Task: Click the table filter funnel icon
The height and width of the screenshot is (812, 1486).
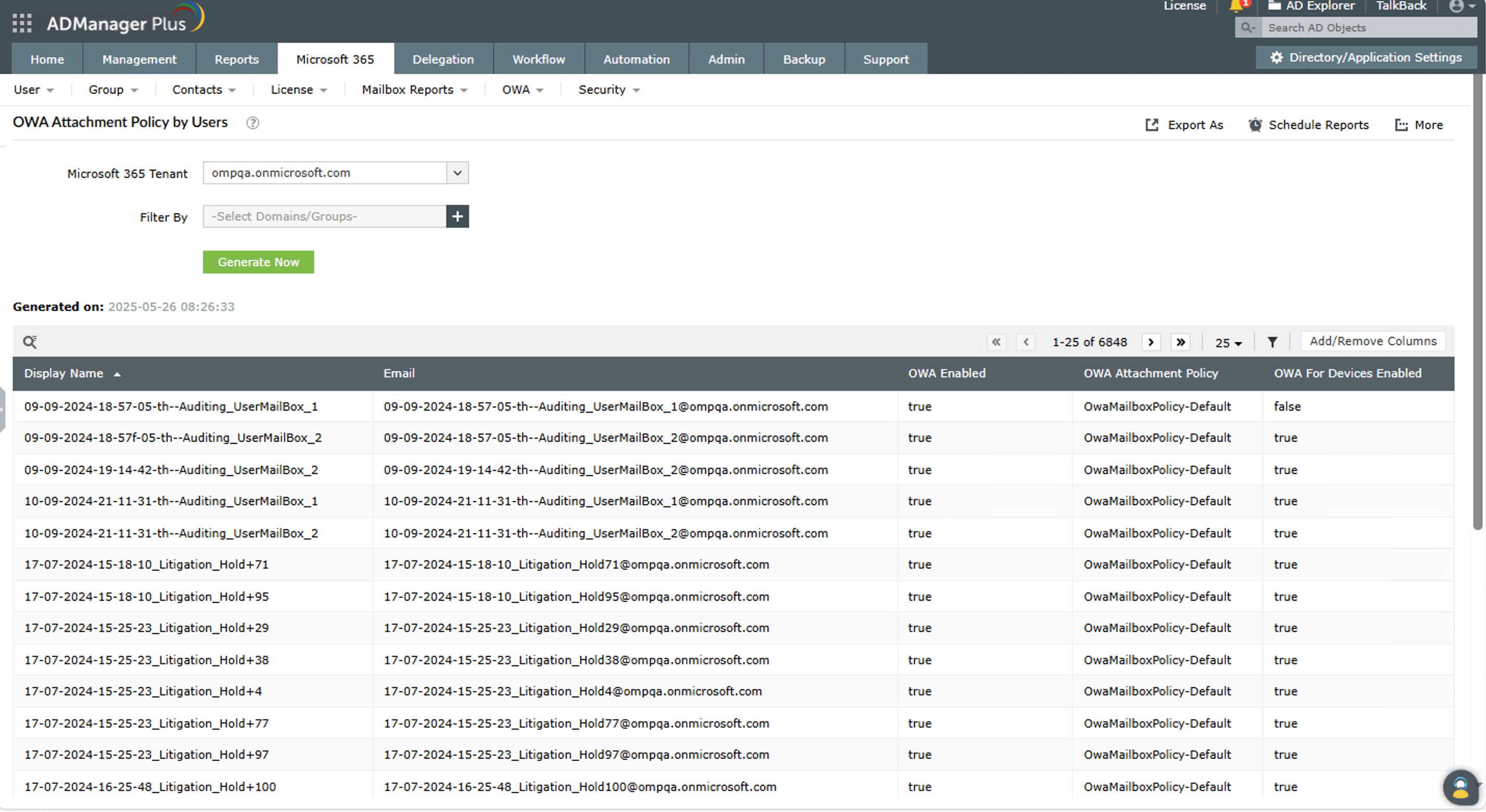Action: [x=1272, y=342]
